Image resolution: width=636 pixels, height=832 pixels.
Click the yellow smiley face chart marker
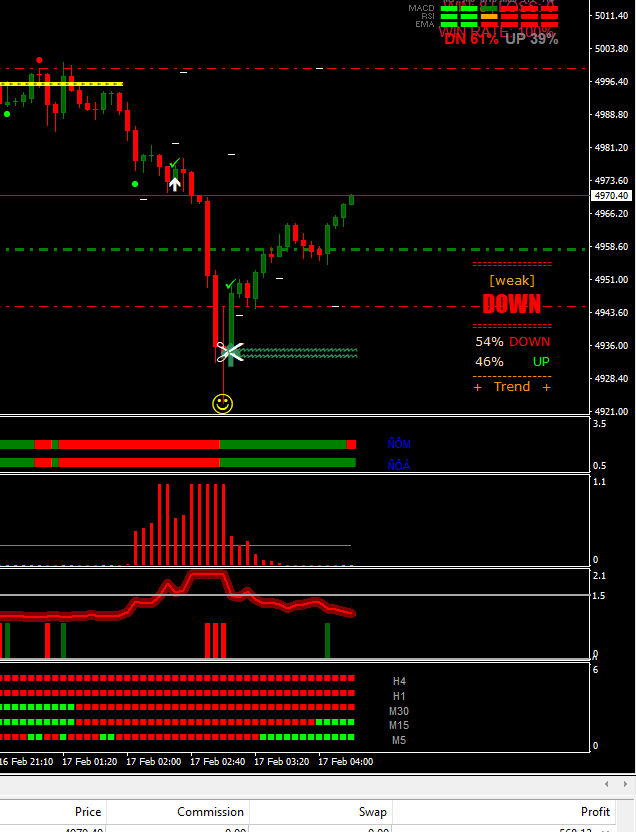223,404
